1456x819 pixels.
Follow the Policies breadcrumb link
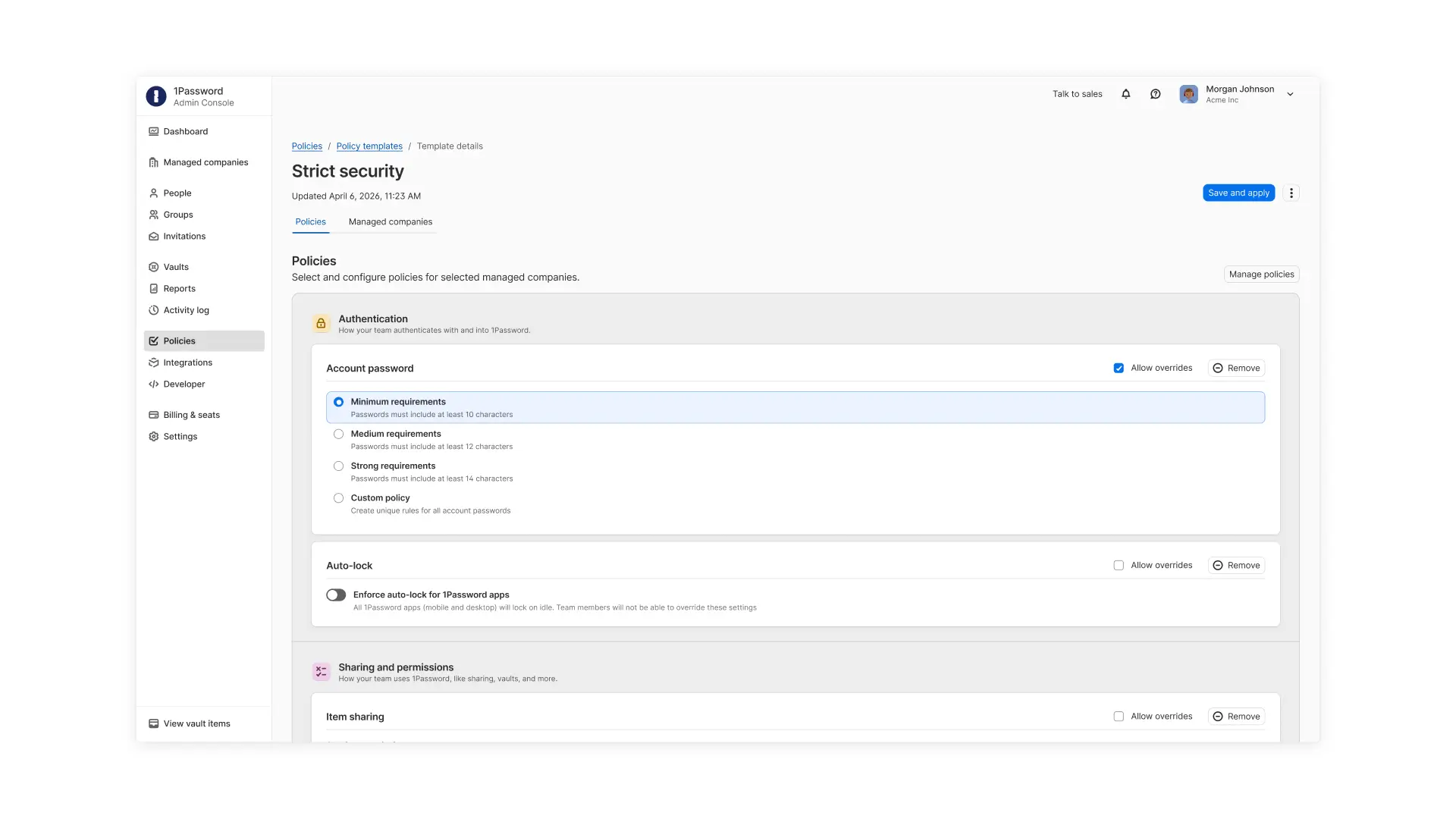(x=307, y=146)
